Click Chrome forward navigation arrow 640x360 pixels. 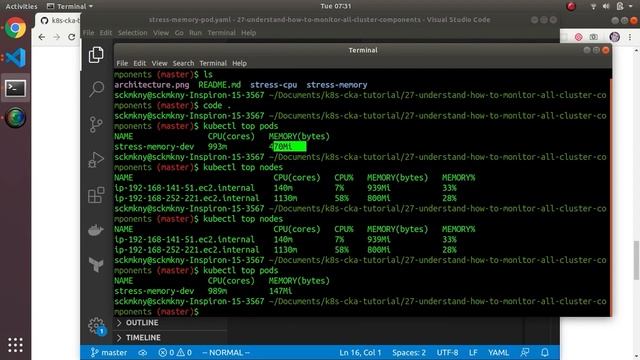[57, 37]
